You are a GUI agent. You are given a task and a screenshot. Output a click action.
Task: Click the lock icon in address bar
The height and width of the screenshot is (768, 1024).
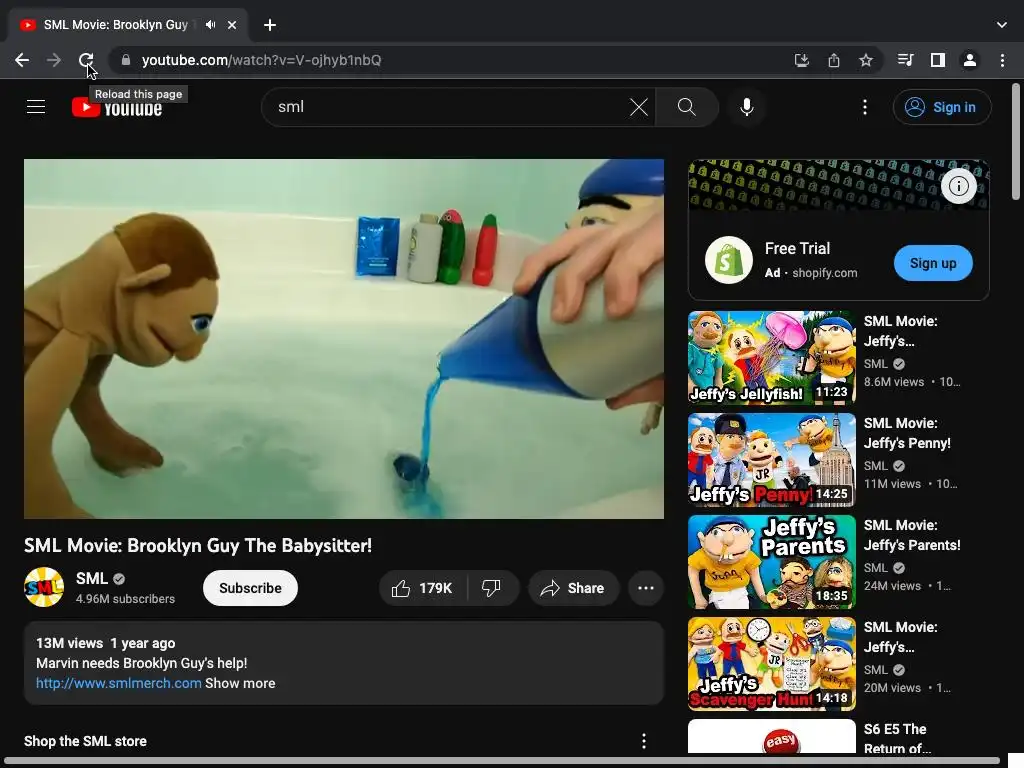pyautogui.click(x=126, y=60)
